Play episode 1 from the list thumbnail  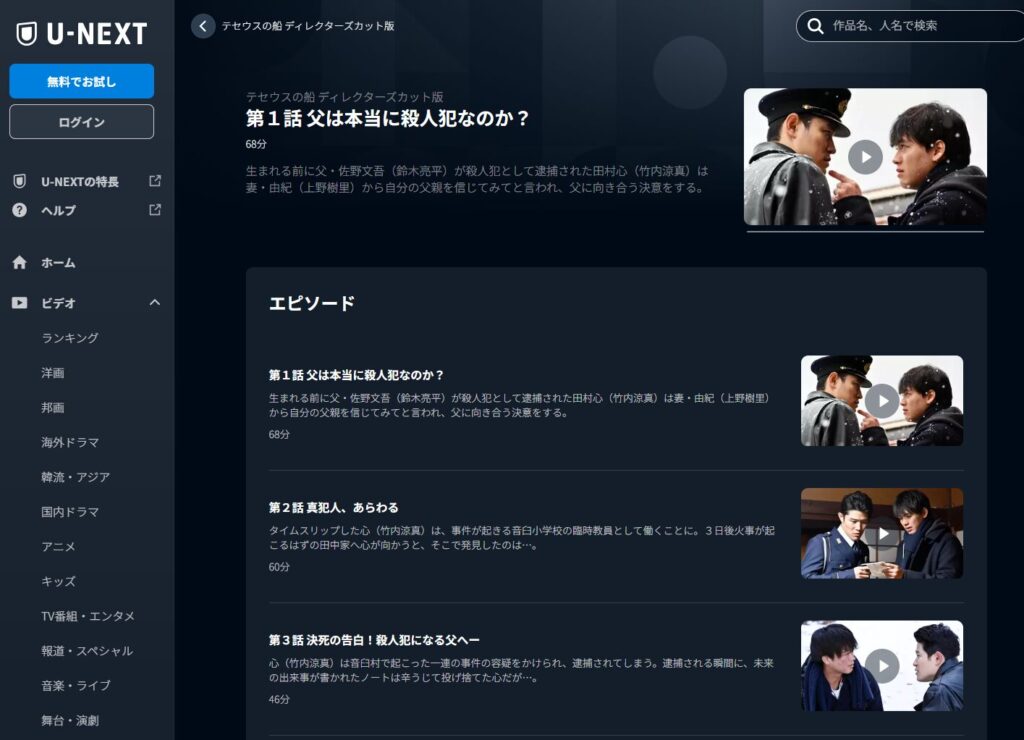pos(882,401)
